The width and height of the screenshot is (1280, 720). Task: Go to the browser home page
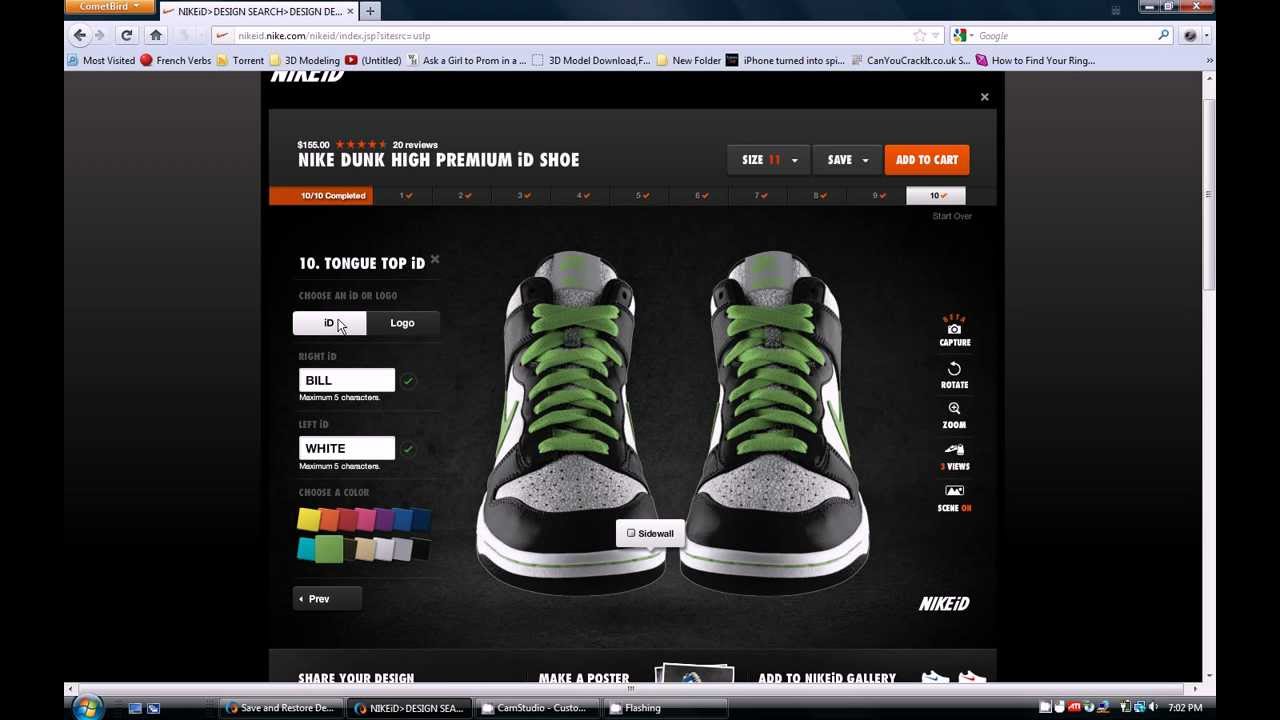(156, 35)
